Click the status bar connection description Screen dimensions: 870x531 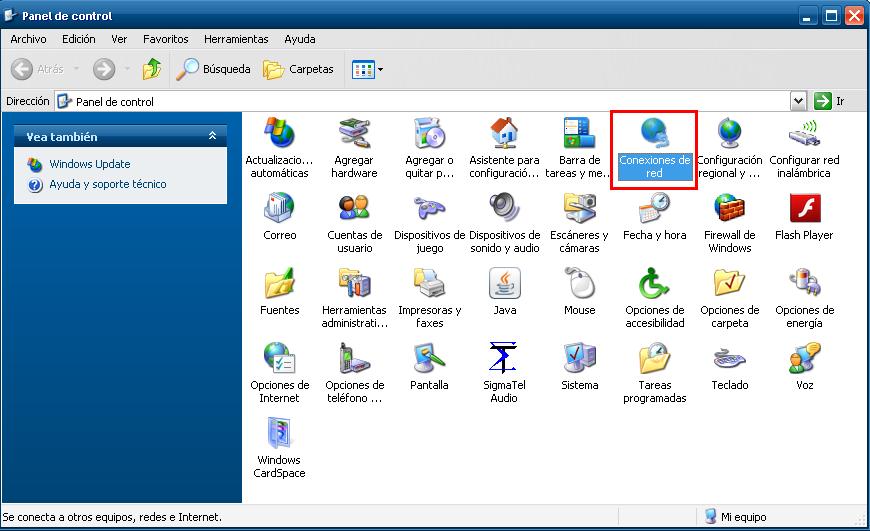tap(112, 517)
